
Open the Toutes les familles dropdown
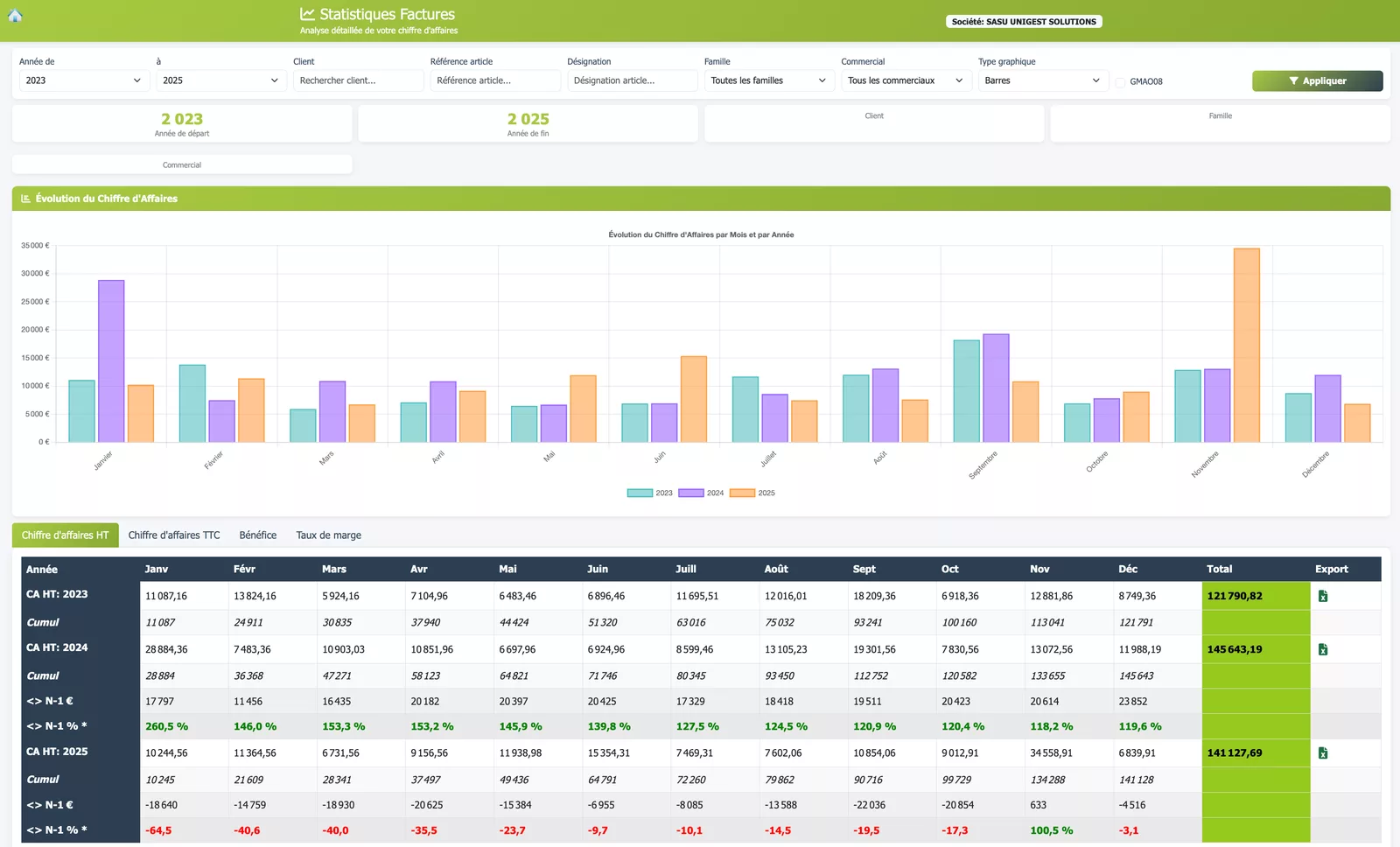768,80
